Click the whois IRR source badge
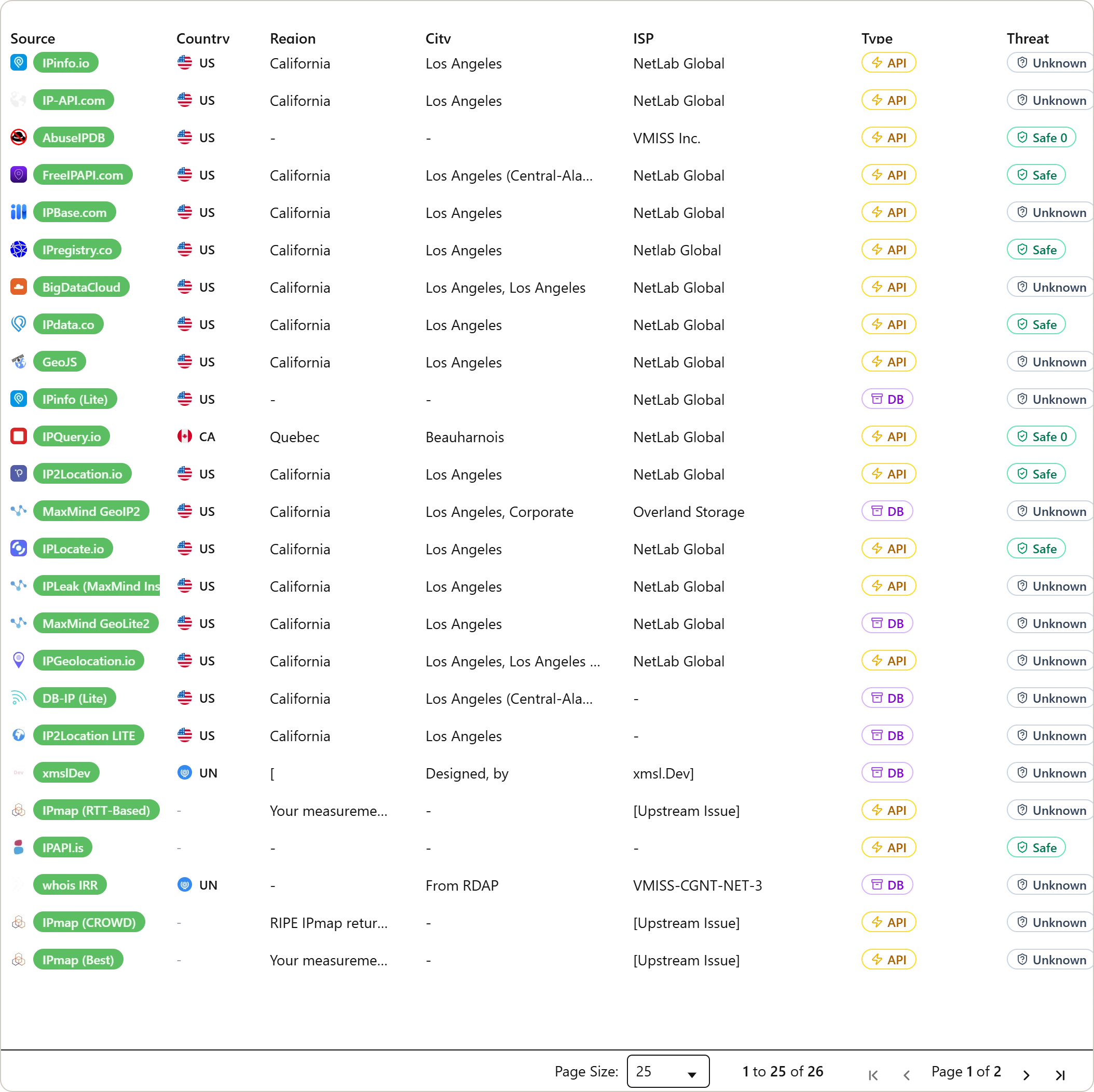1094x1092 pixels. [70, 885]
